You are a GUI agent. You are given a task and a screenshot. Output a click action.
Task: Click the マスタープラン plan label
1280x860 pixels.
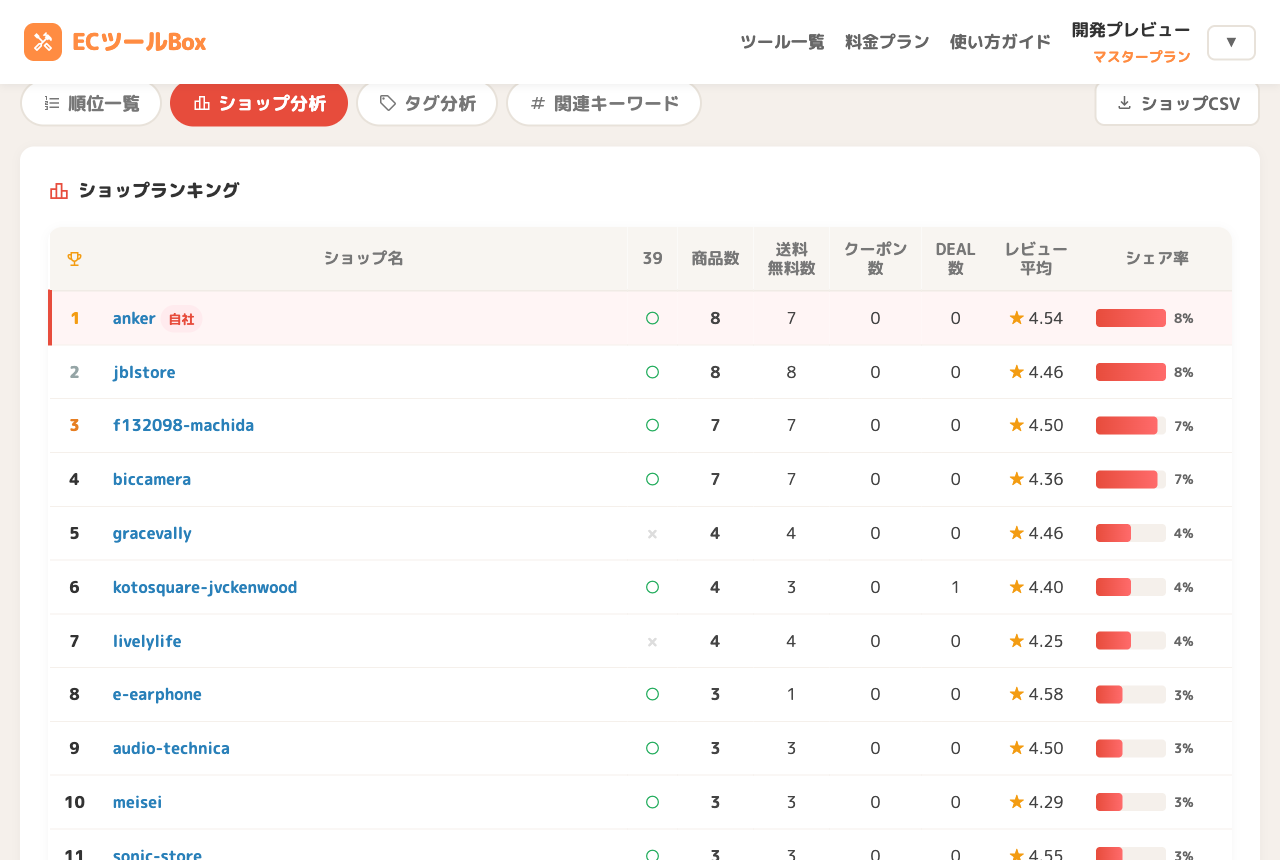point(1141,57)
